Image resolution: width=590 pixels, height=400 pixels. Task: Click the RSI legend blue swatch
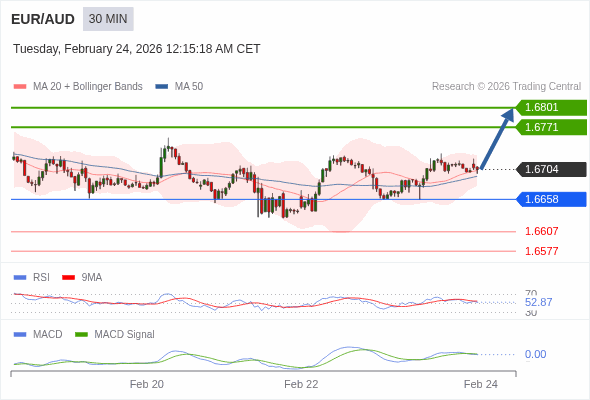point(20,278)
